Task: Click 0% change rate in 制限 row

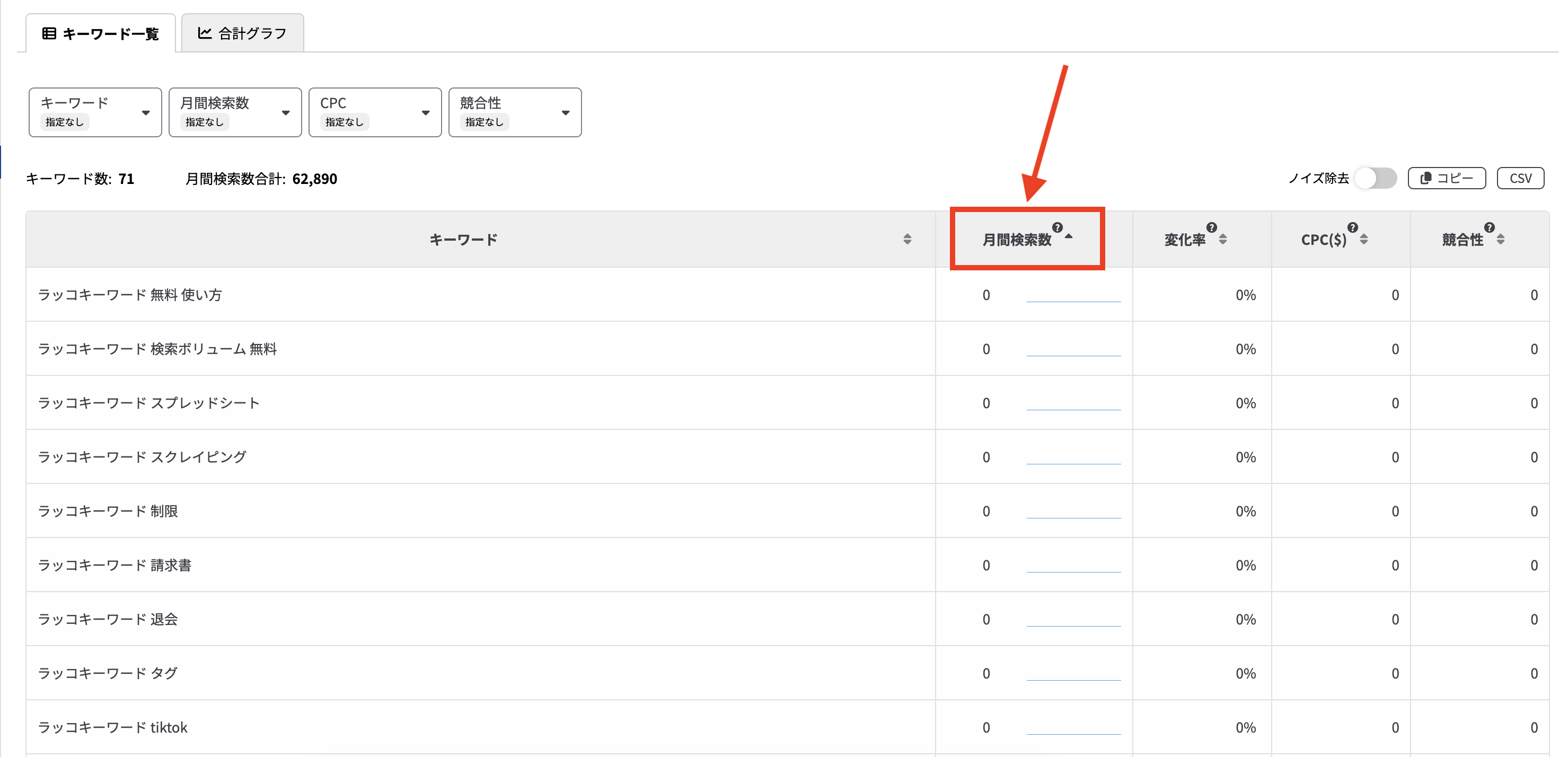Action: tap(1245, 511)
